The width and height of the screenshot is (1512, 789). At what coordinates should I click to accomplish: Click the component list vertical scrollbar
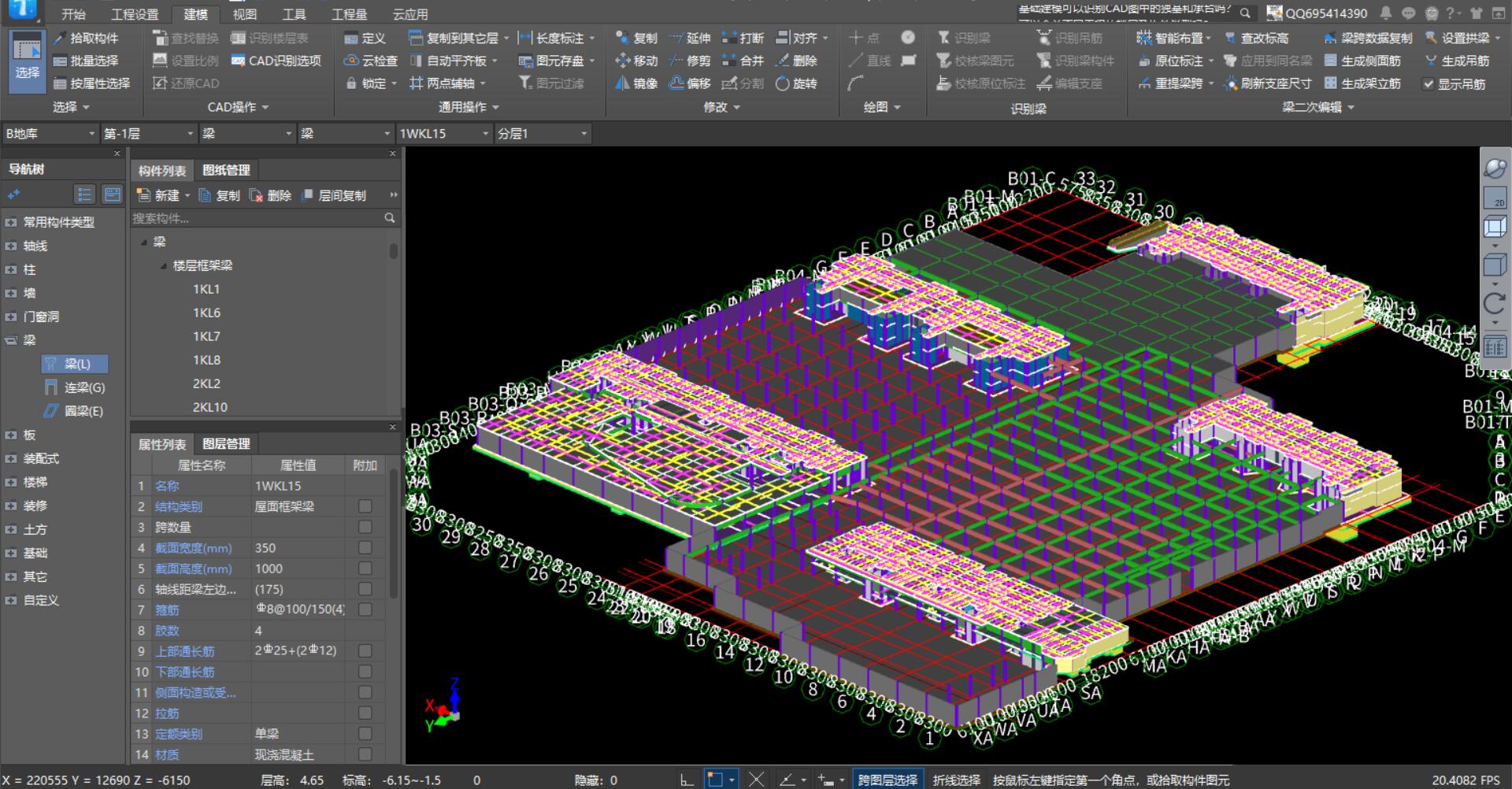click(393, 250)
